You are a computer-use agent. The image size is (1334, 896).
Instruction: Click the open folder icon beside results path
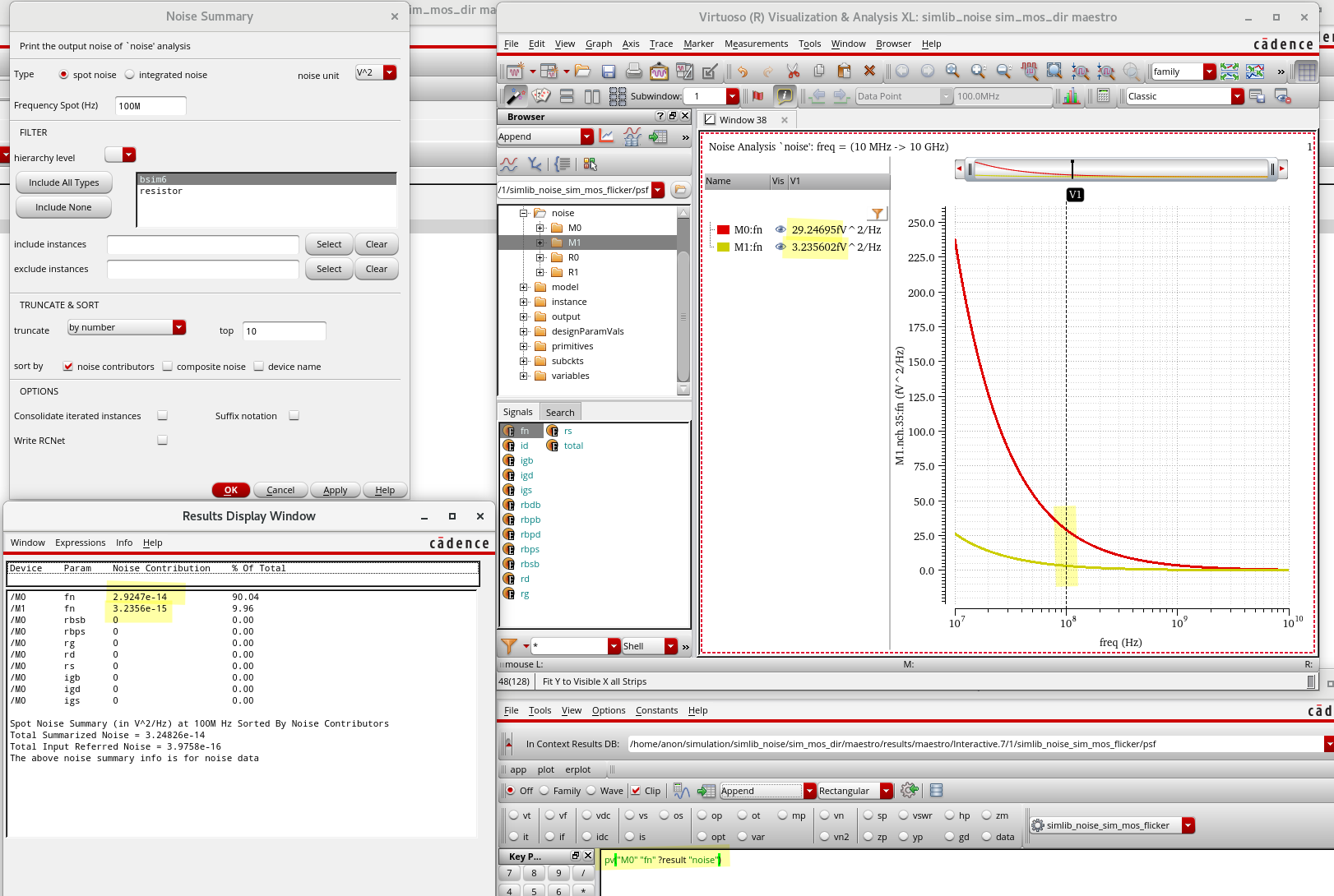[680, 190]
